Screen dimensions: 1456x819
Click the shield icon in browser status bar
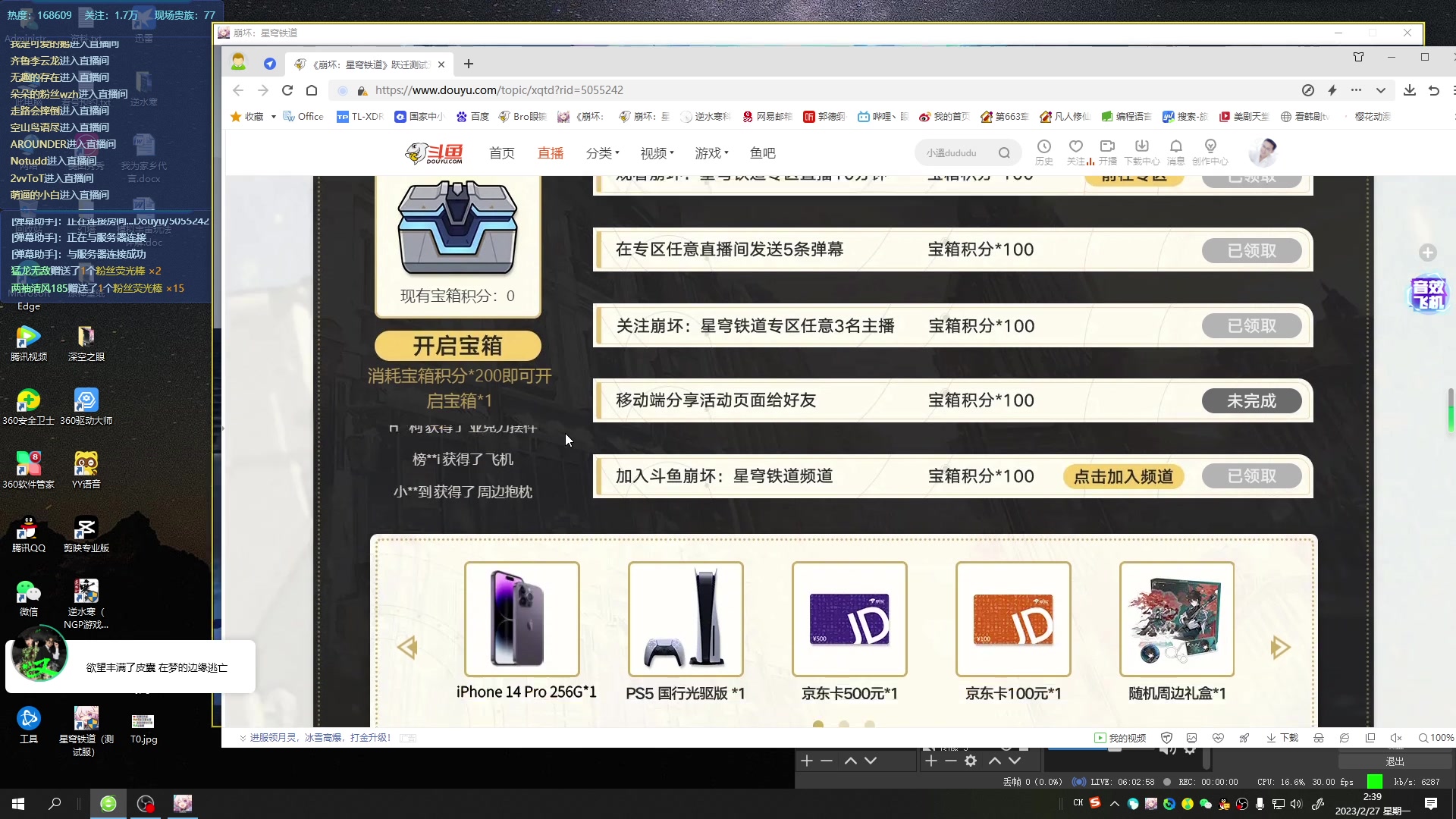pyautogui.click(x=1167, y=738)
